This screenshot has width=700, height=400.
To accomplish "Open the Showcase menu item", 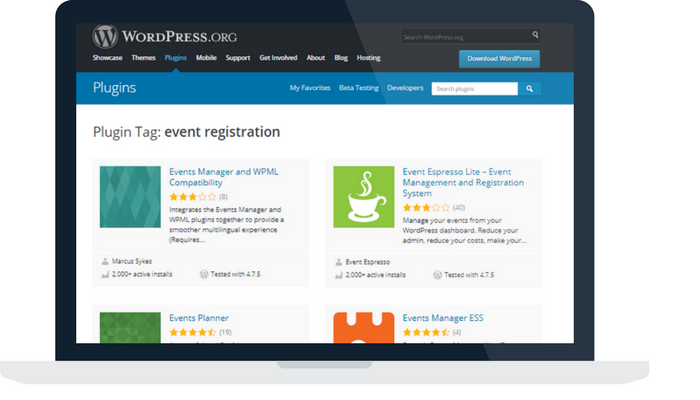I will [x=107, y=58].
